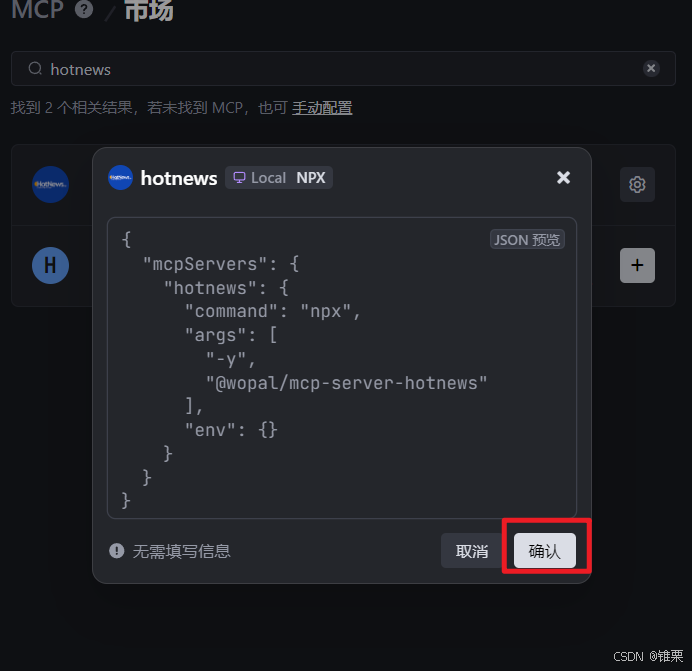Click the 取消 cancel button
The width and height of the screenshot is (692, 671).
coord(472,550)
